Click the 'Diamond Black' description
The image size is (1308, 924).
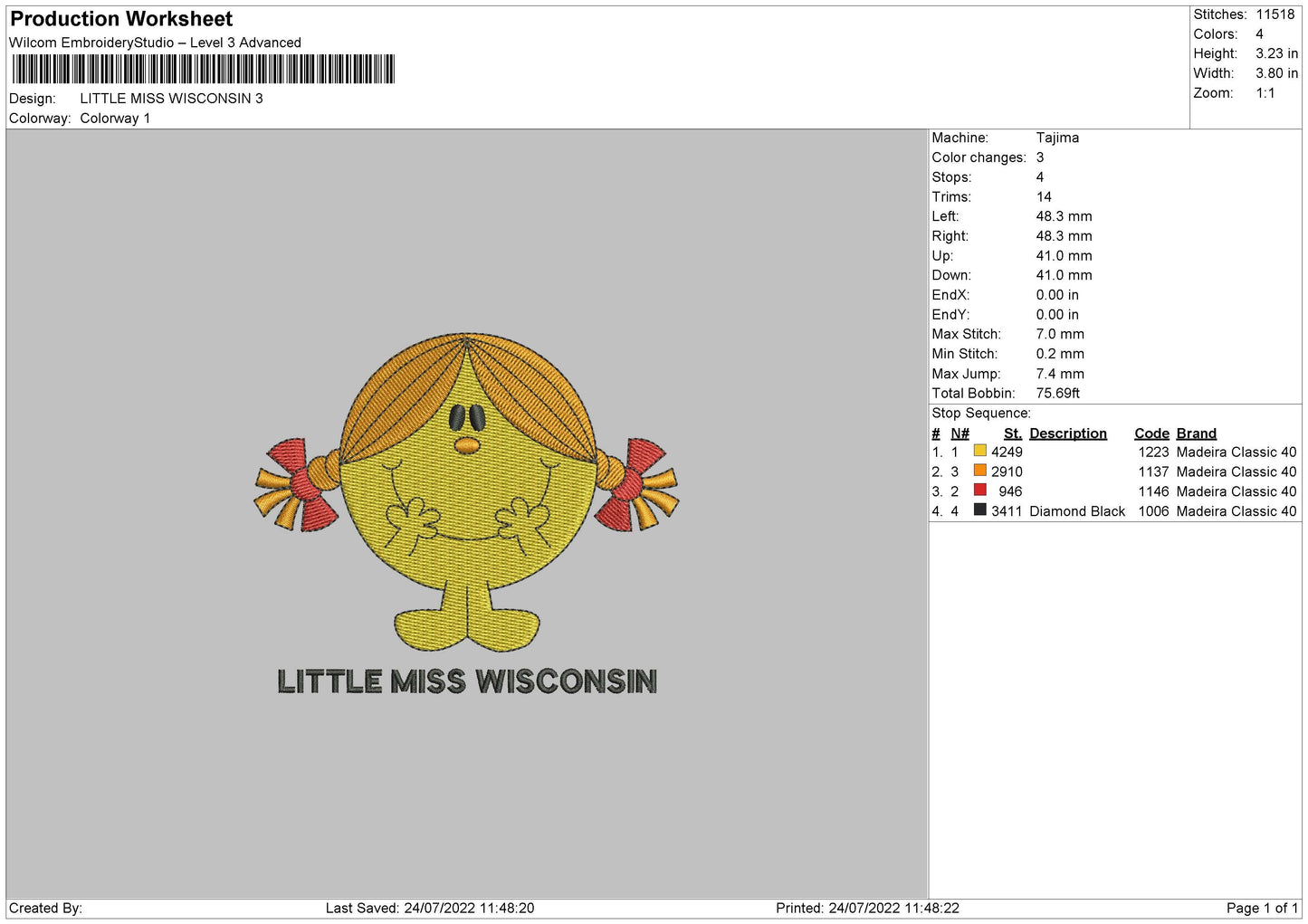pos(1077,511)
